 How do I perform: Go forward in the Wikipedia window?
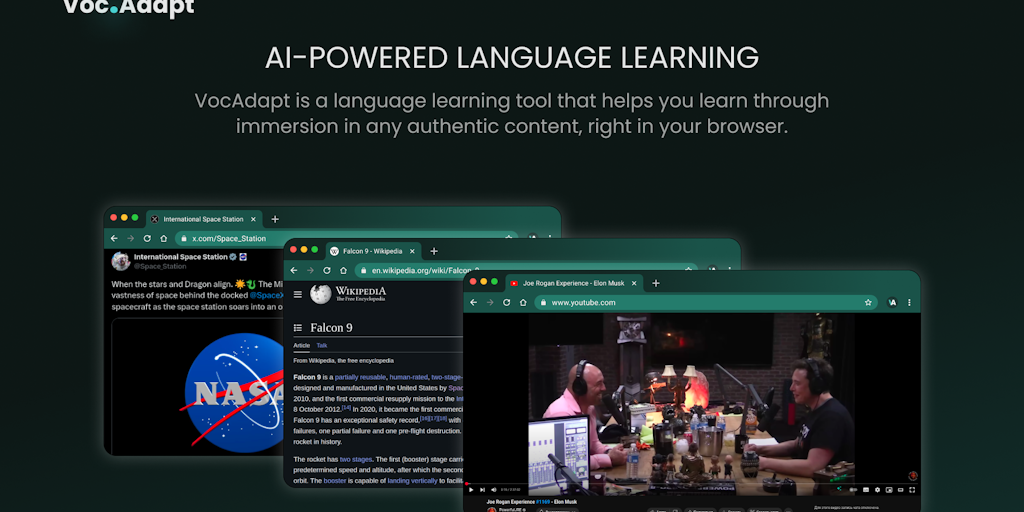[310, 270]
